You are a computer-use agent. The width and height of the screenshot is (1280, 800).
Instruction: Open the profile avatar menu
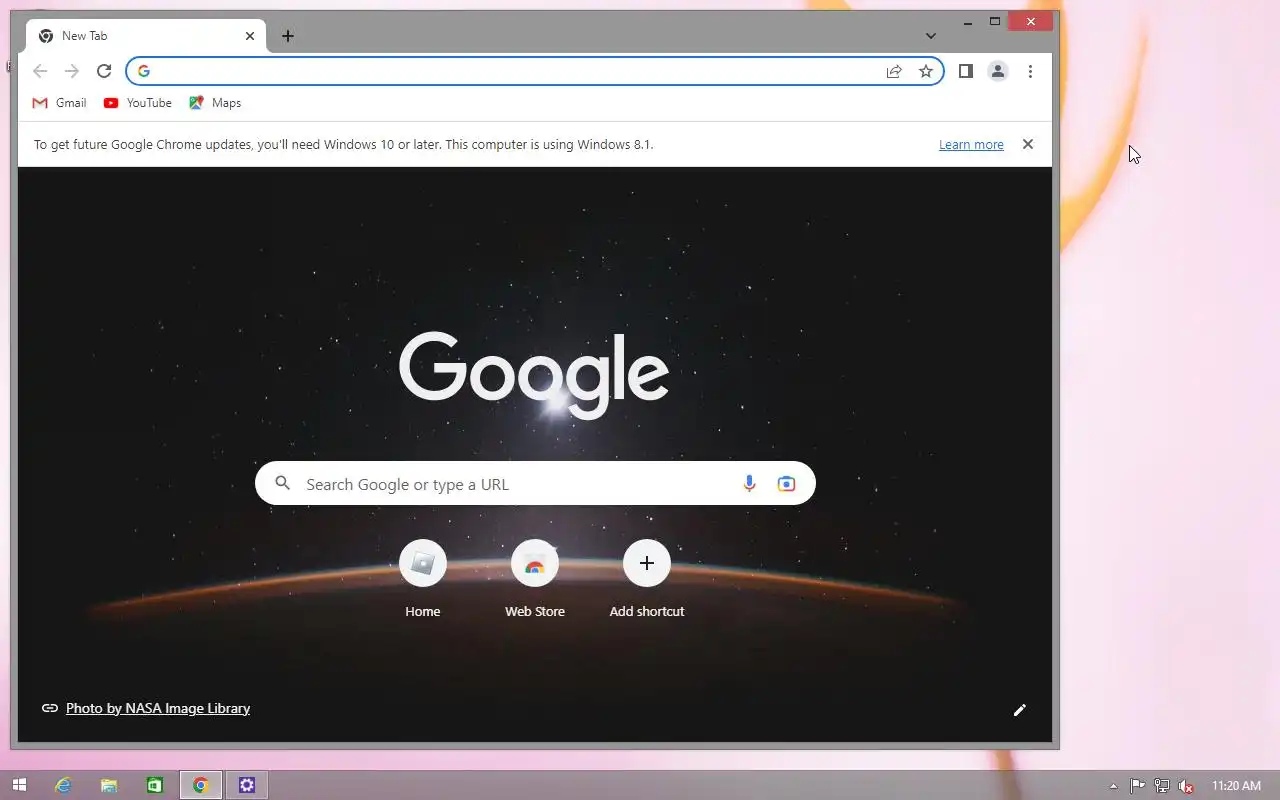tap(998, 71)
